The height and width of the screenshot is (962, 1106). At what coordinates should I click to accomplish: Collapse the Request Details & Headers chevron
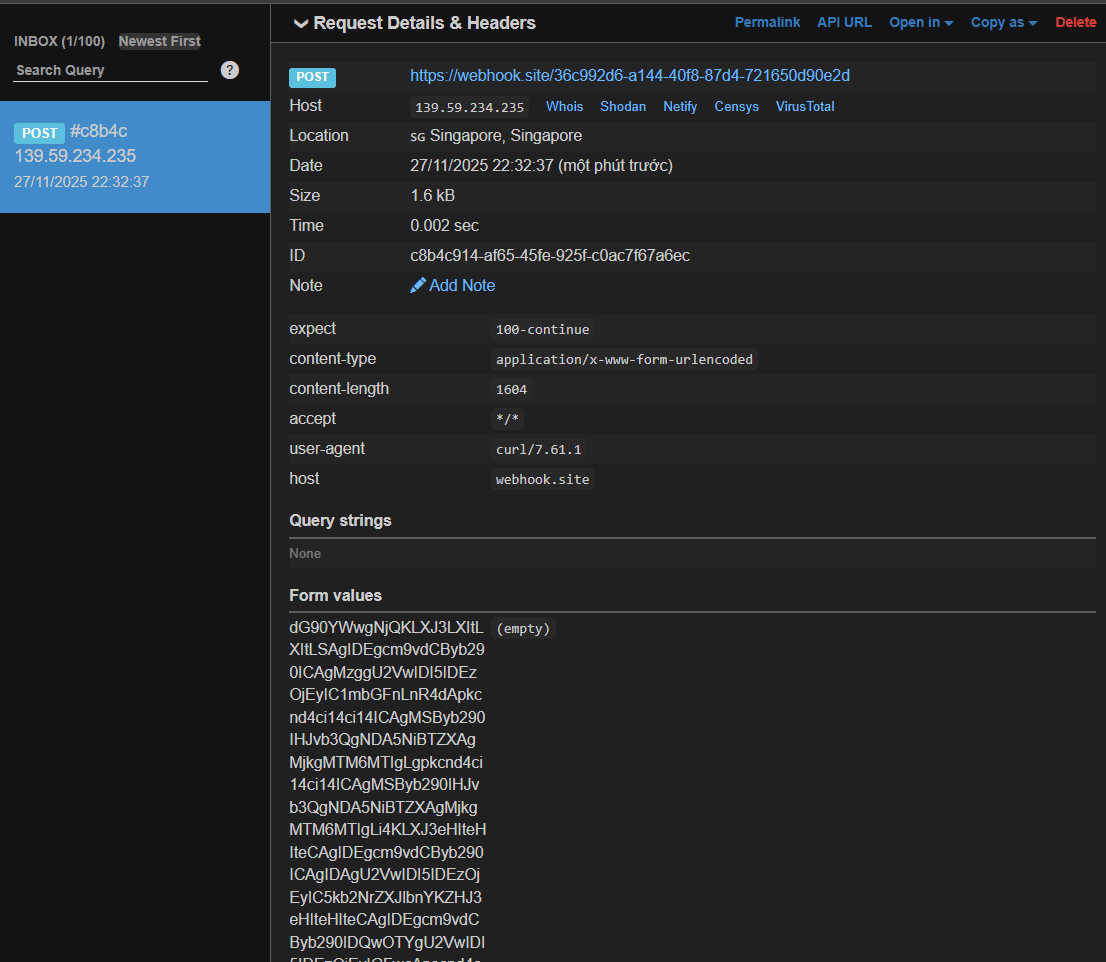coord(300,24)
